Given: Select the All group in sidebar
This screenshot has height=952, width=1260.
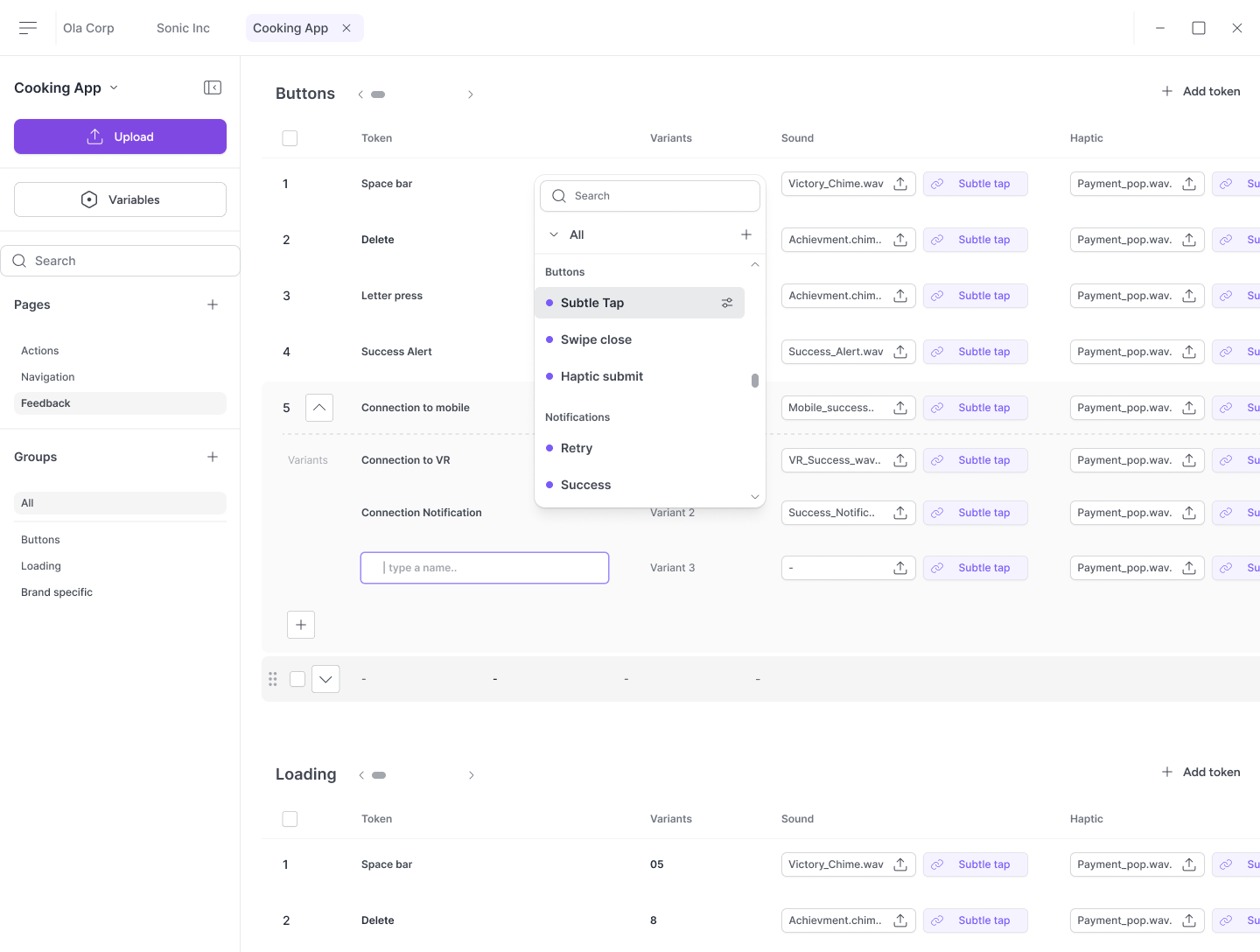Looking at the screenshot, I should point(120,503).
